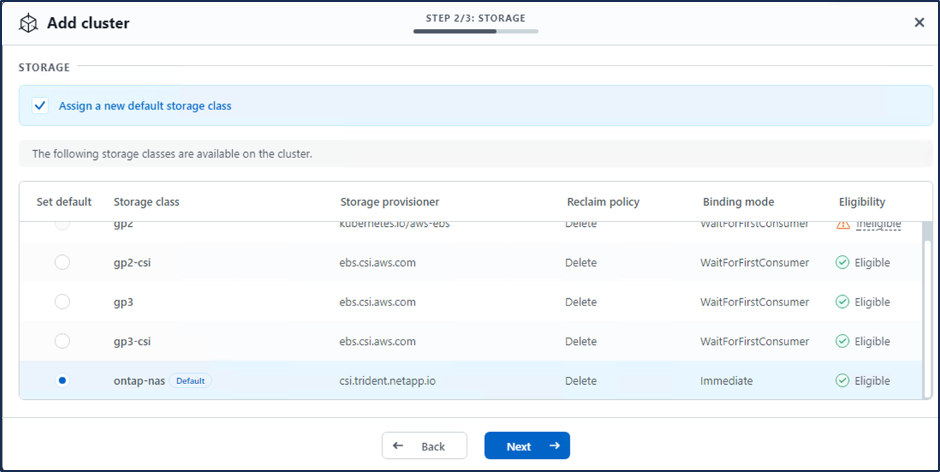Viewport: 940px width, 472px height.
Task: Click the Ineligible status text for gp2
Action: coord(878,225)
